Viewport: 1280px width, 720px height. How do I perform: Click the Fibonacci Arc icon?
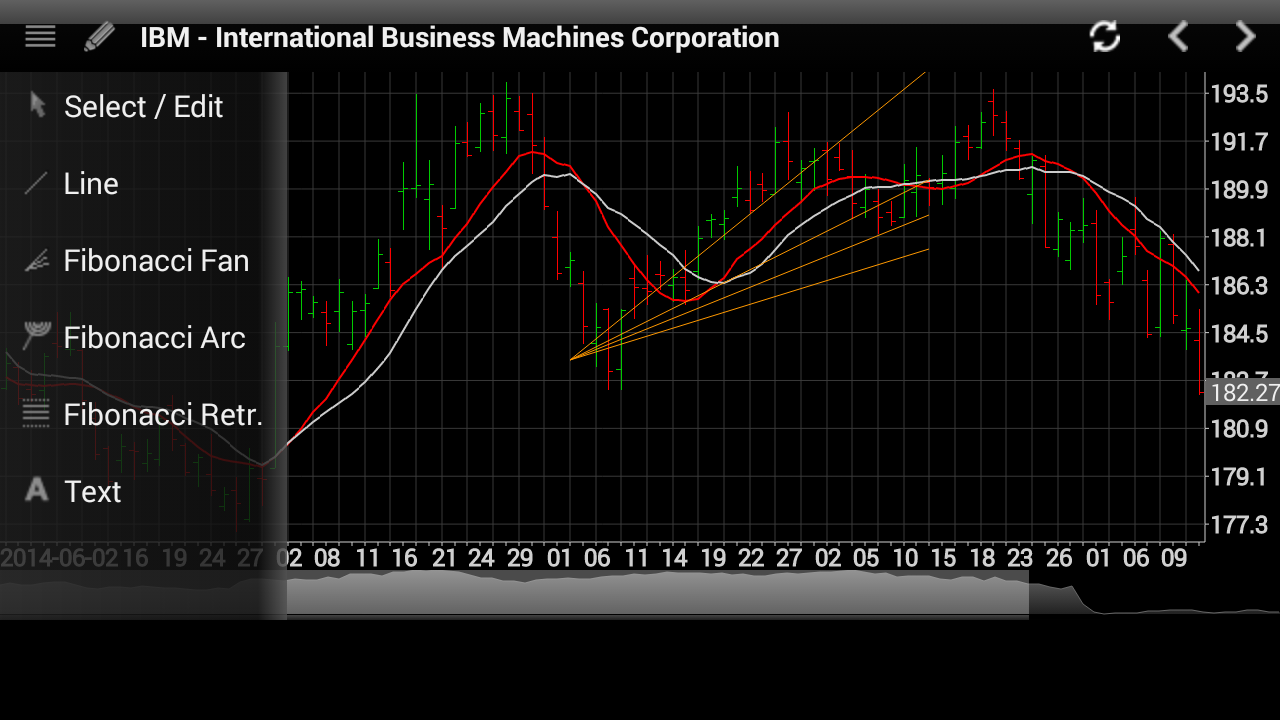tap(37, 337)
